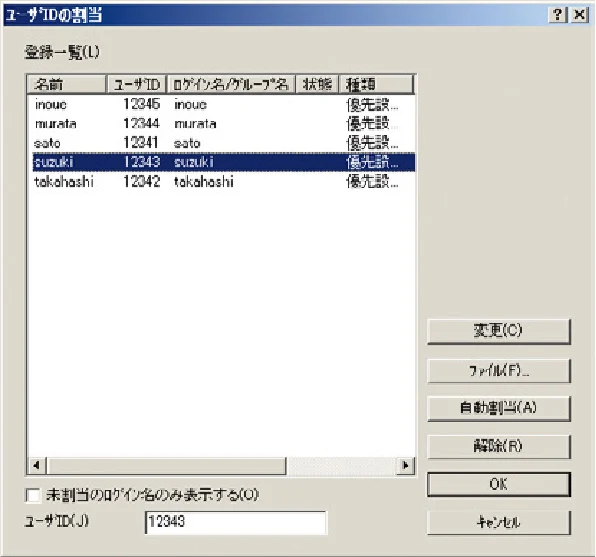This screenshot has width=596, height=557.
Task: Sort by the ユーザID column header
Action: pos(136,84)
